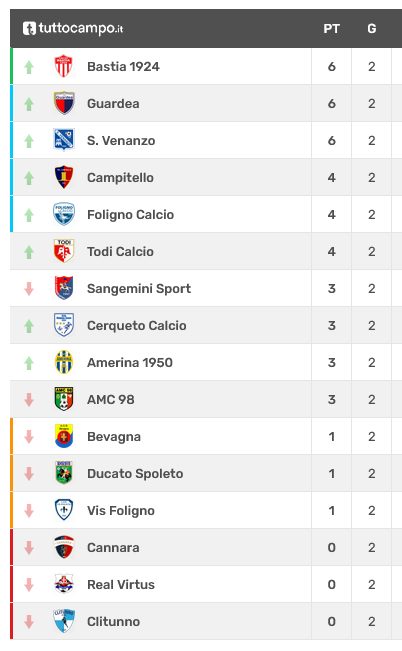
Task: Open the tuttocampo.it logo link
Action: pyautogui.click(x=73, y=28)
